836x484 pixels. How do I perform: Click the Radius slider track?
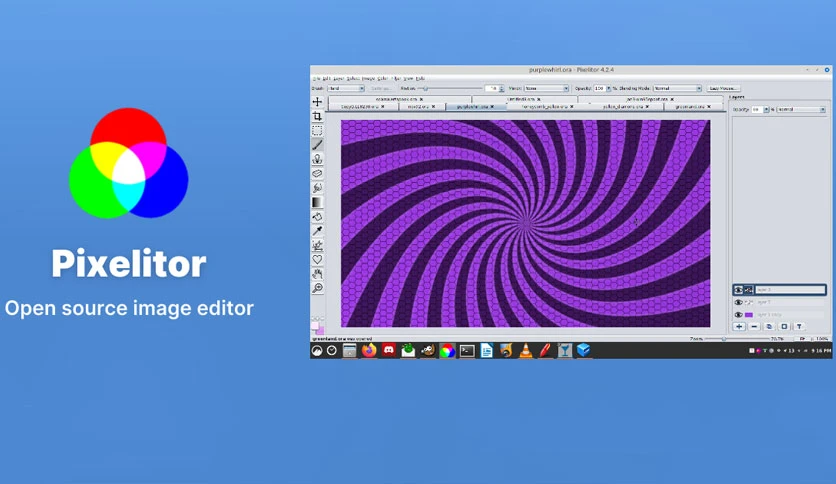click(450, 88)
